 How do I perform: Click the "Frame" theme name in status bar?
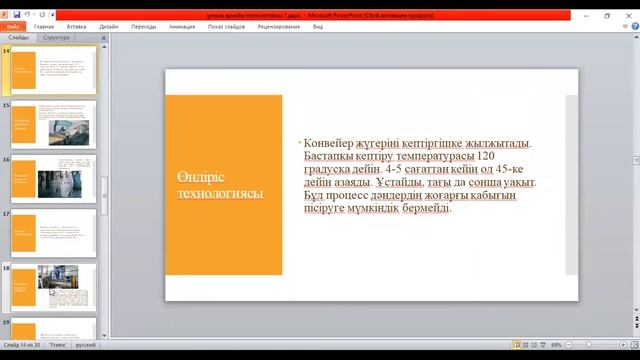58,345
